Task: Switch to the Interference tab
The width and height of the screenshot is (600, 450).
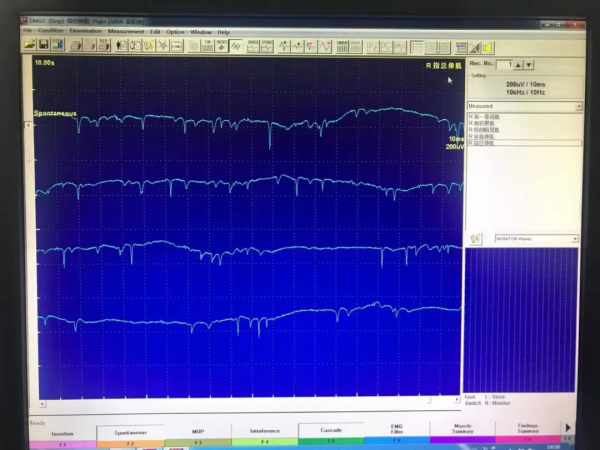Action: 264,435
